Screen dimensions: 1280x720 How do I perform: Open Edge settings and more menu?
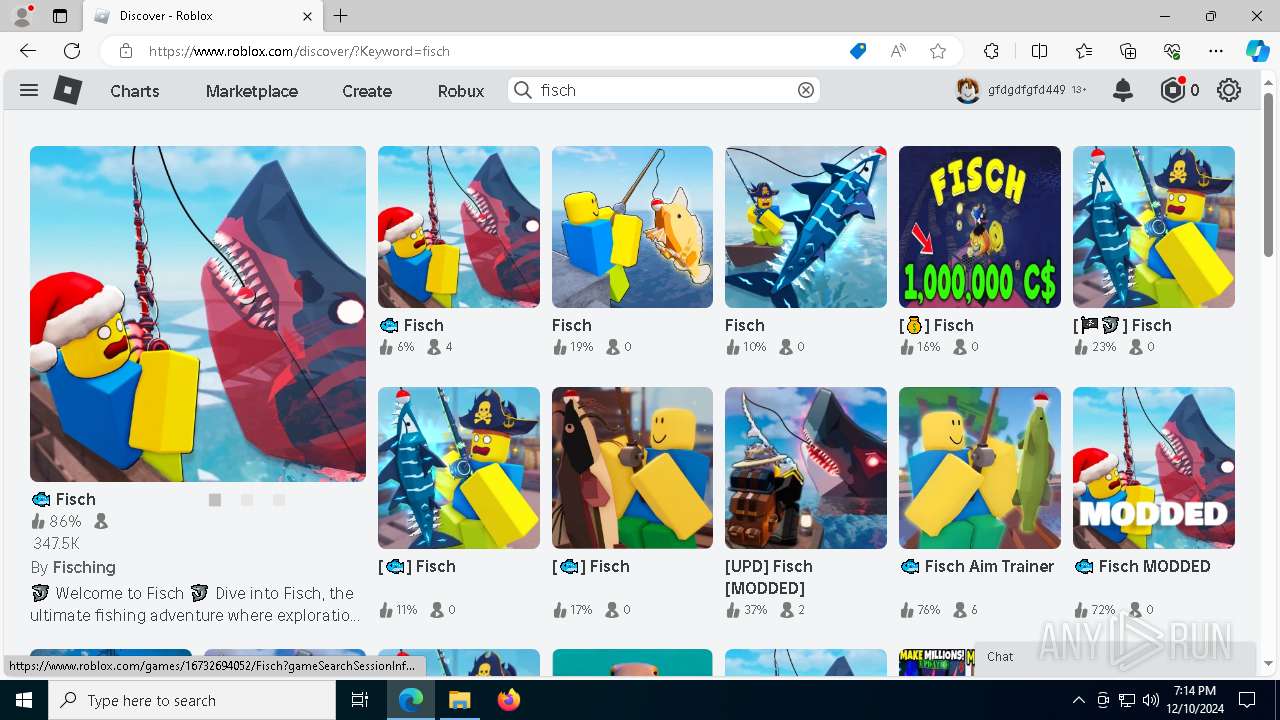click(1216, 51)
